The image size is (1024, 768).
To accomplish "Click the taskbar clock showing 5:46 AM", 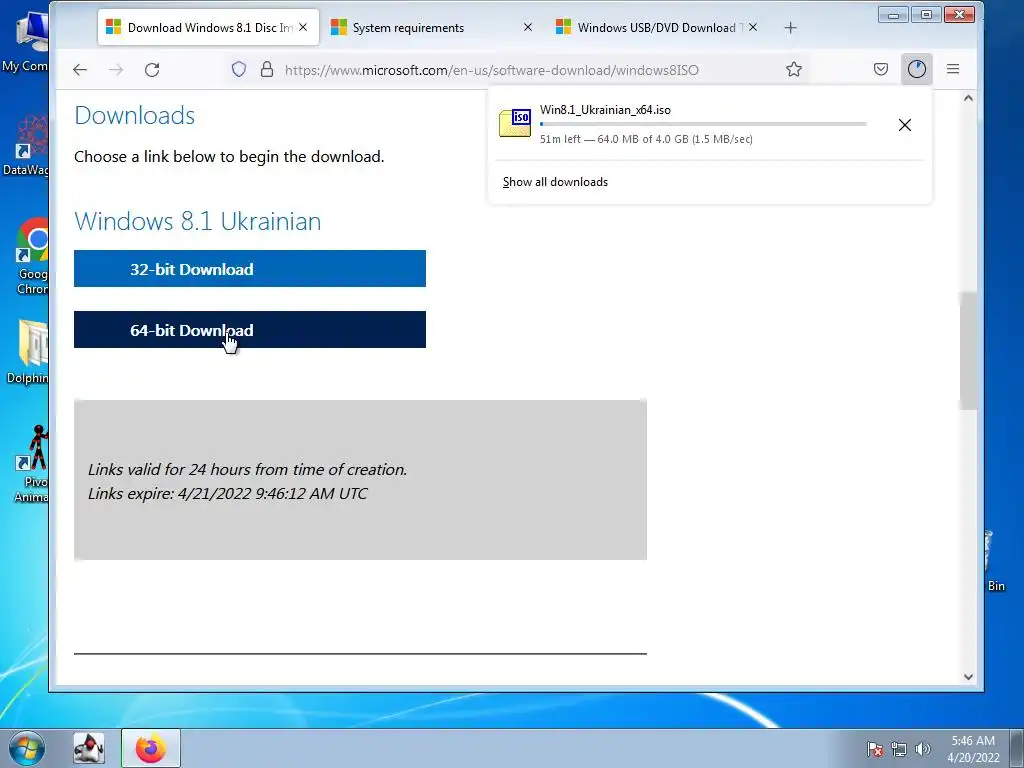I will point(973,749).
